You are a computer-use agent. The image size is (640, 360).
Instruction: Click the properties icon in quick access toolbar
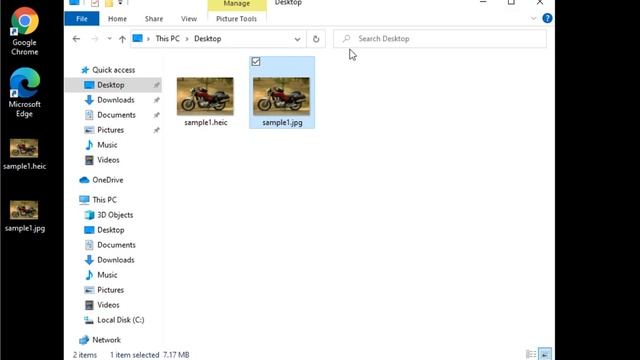95,3
